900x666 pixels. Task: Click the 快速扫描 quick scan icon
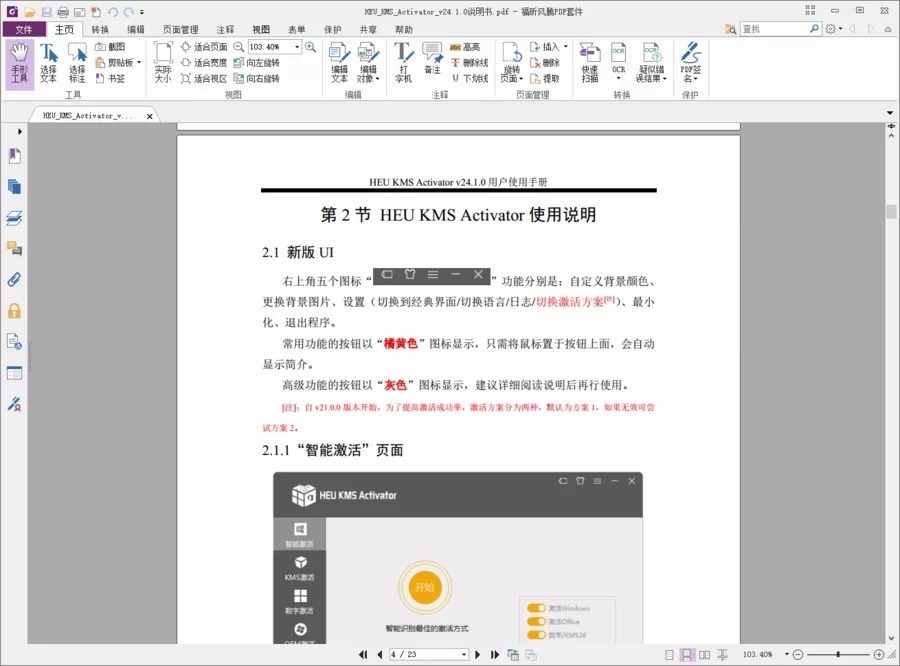(x=590, y=63)
